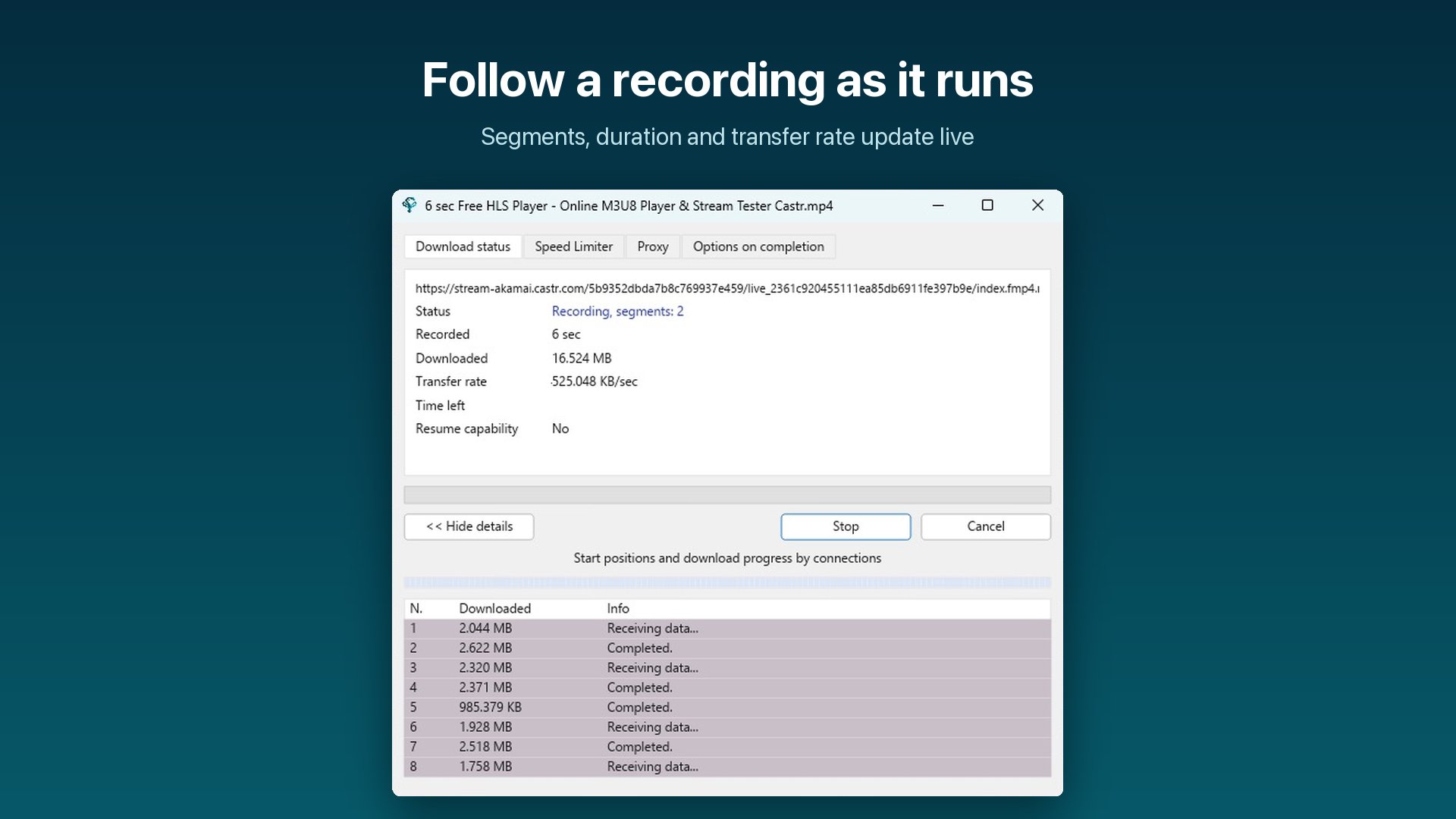The width and height of the screenshot is (1456, 819).
Task: Click the Resume capability 'No' value
Action: tap(560, 428)
